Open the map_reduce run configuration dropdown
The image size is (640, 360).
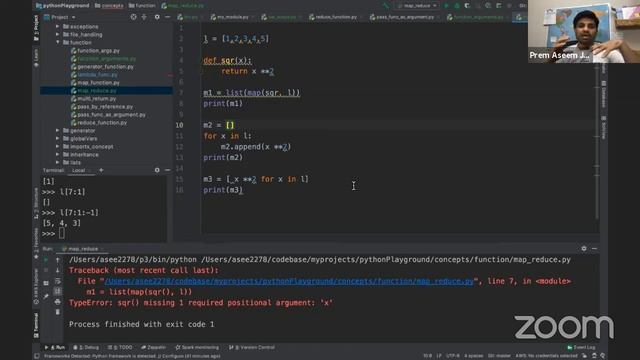pos(417,6)
